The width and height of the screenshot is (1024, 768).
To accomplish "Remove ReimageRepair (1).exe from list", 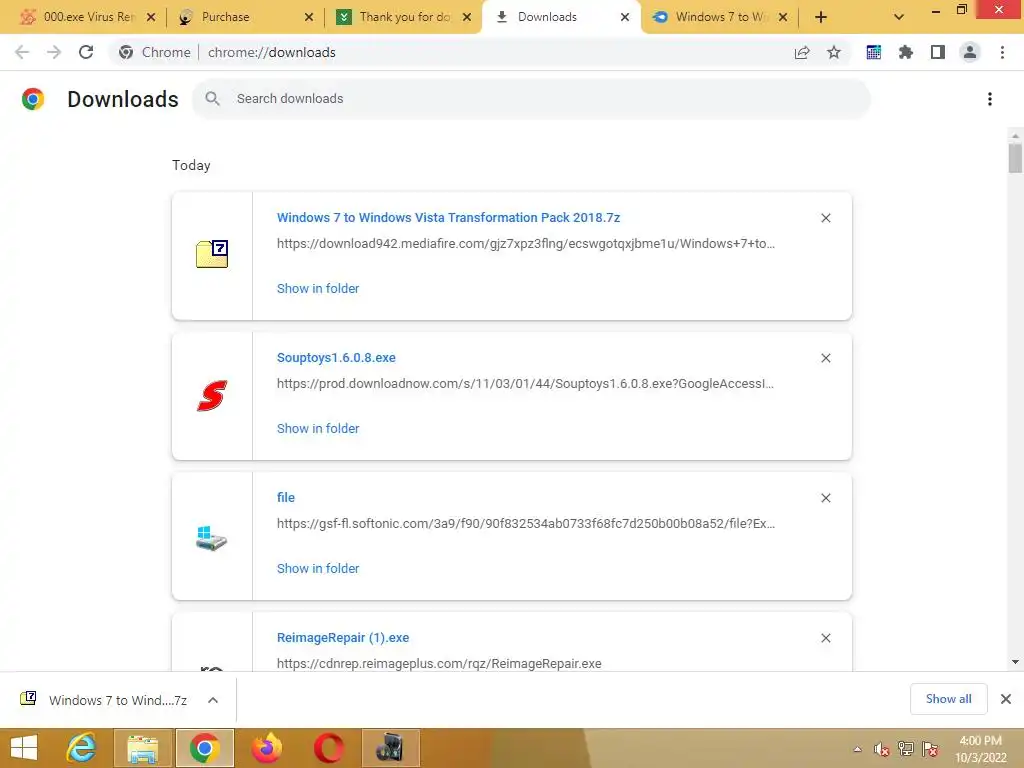I will pyautogui.click(x=825, y=638).
